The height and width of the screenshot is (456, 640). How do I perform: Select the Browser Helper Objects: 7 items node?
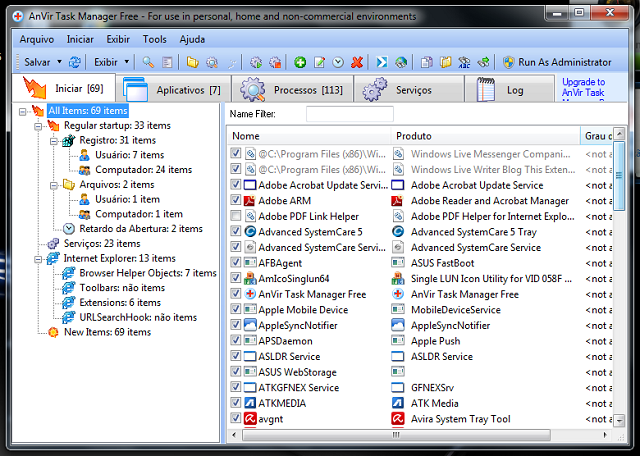point(148,273)
